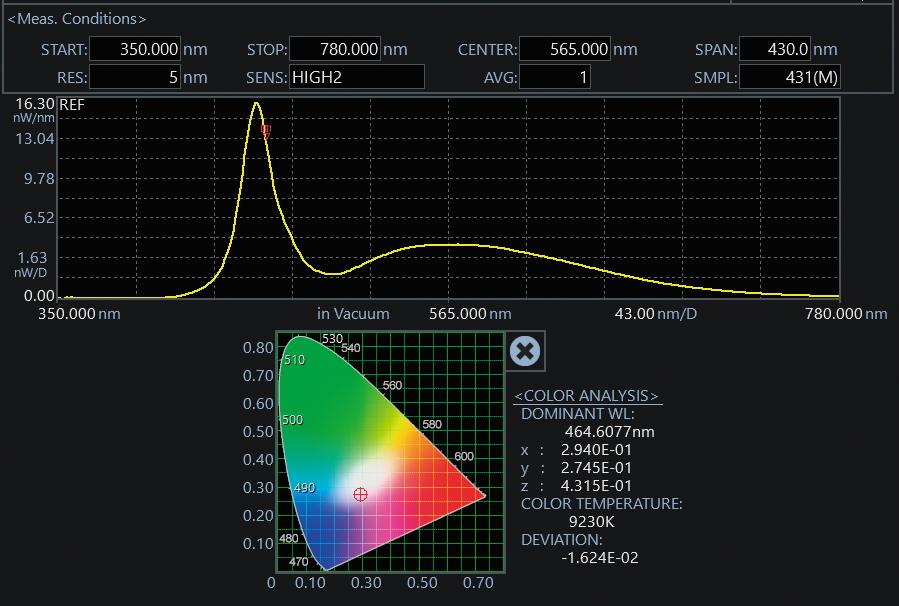
Task: Select the CENTER wavelength field 565.000
Action: [x=565, y=49]
